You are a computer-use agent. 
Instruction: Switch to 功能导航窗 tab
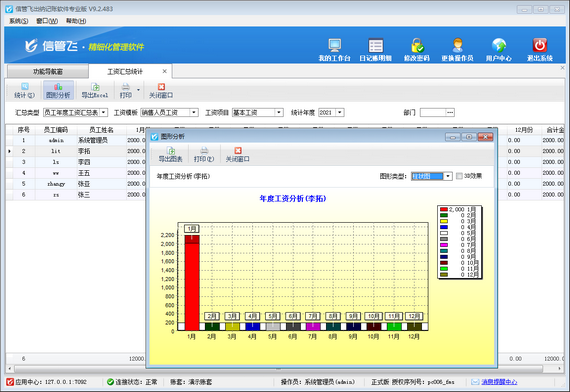click(48, 72)
